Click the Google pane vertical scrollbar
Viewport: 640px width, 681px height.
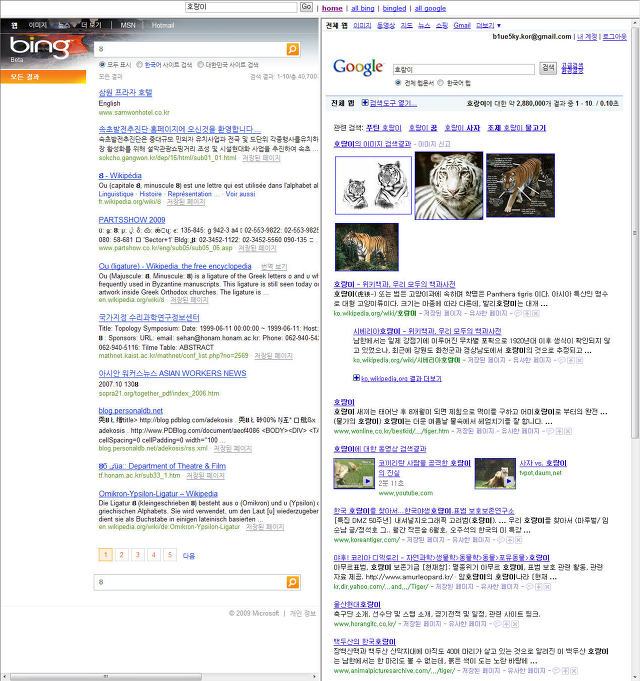(x=635, y=232)
